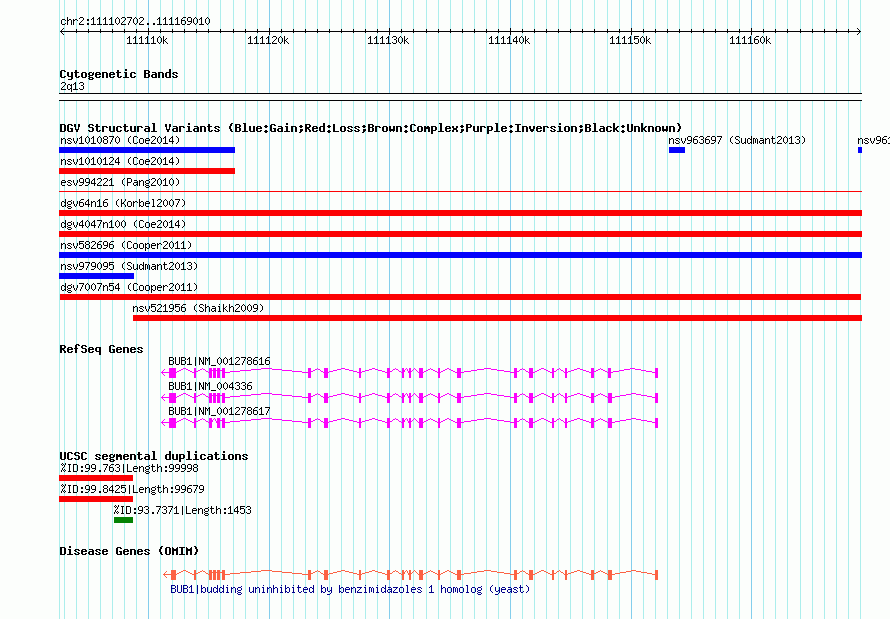Screen dimensions: 890x619
Task: Select duplication label %ID:99.763|Length:99998
Action: point(129,468)
